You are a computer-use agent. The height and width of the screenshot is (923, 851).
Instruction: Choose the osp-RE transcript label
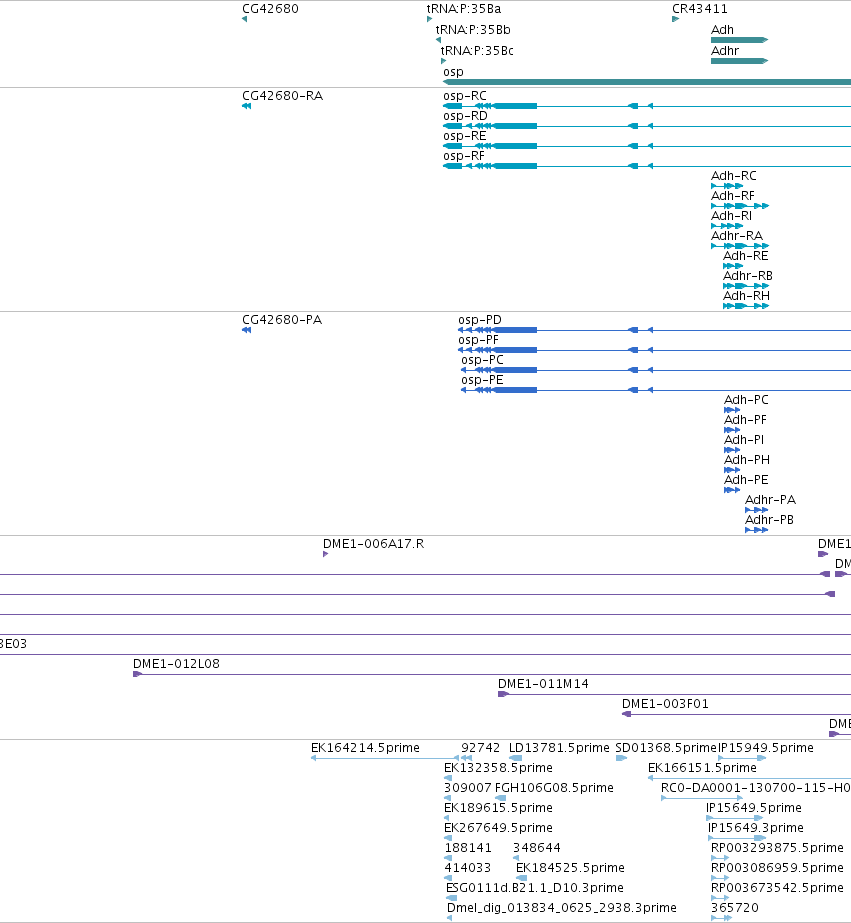(465, 136)
